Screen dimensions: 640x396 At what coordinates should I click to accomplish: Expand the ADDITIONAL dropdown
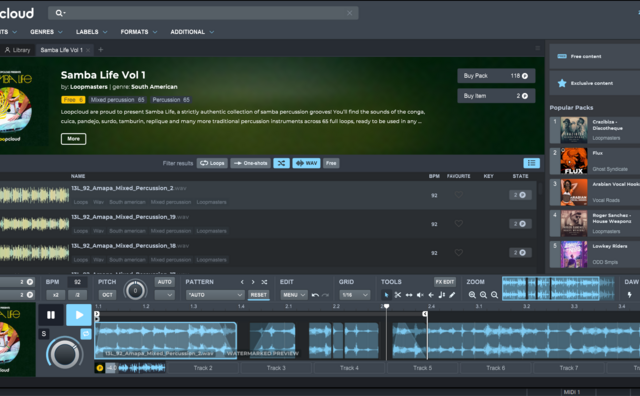pos(192,32)
